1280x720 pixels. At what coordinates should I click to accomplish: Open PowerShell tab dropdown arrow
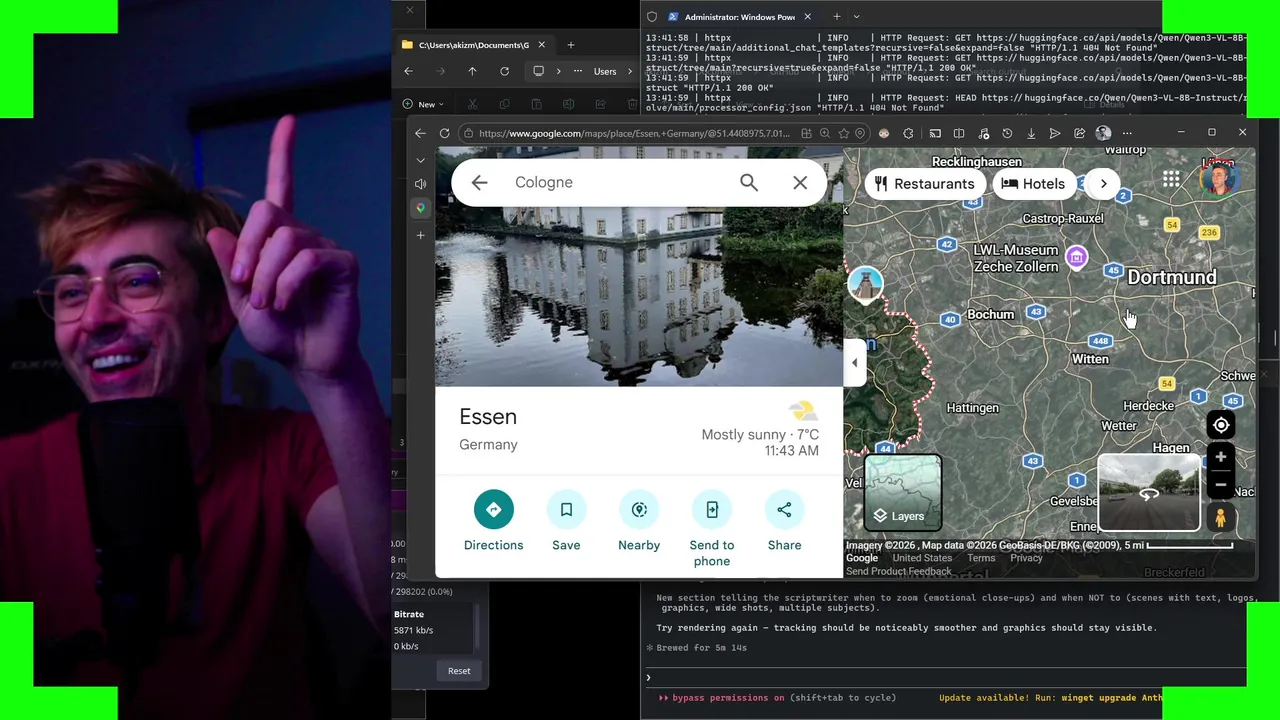pos(856,16)
